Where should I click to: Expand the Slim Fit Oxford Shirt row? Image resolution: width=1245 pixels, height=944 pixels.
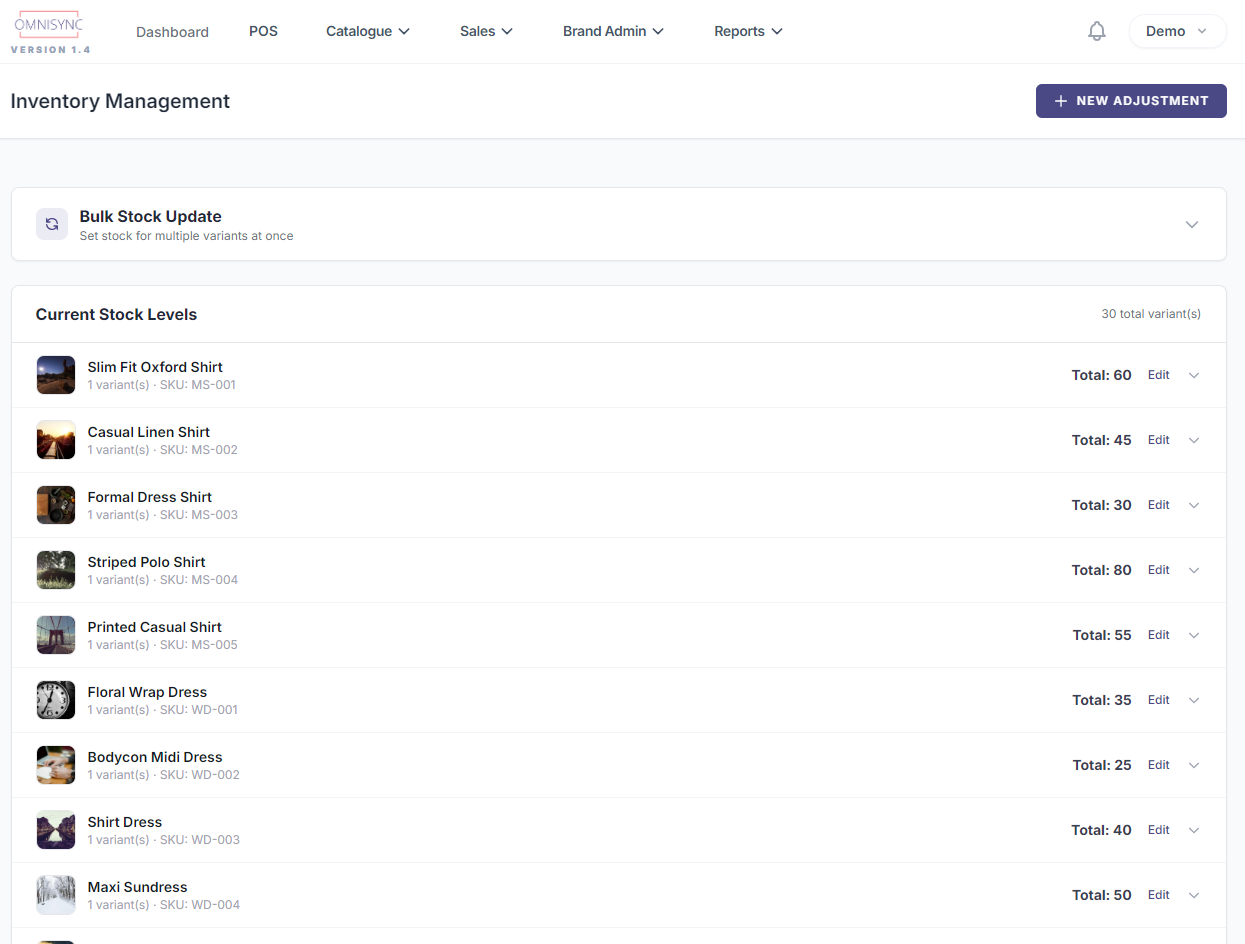[1193, 375]
